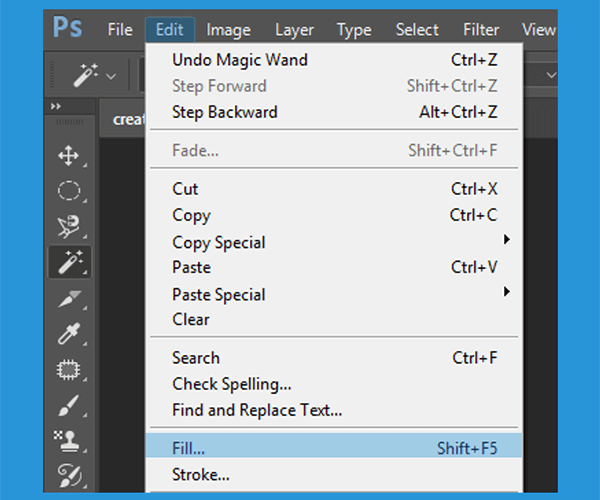Select the Elliptical Marquee tool
Viewport: 600px width, 500px height.
[69, 190]
